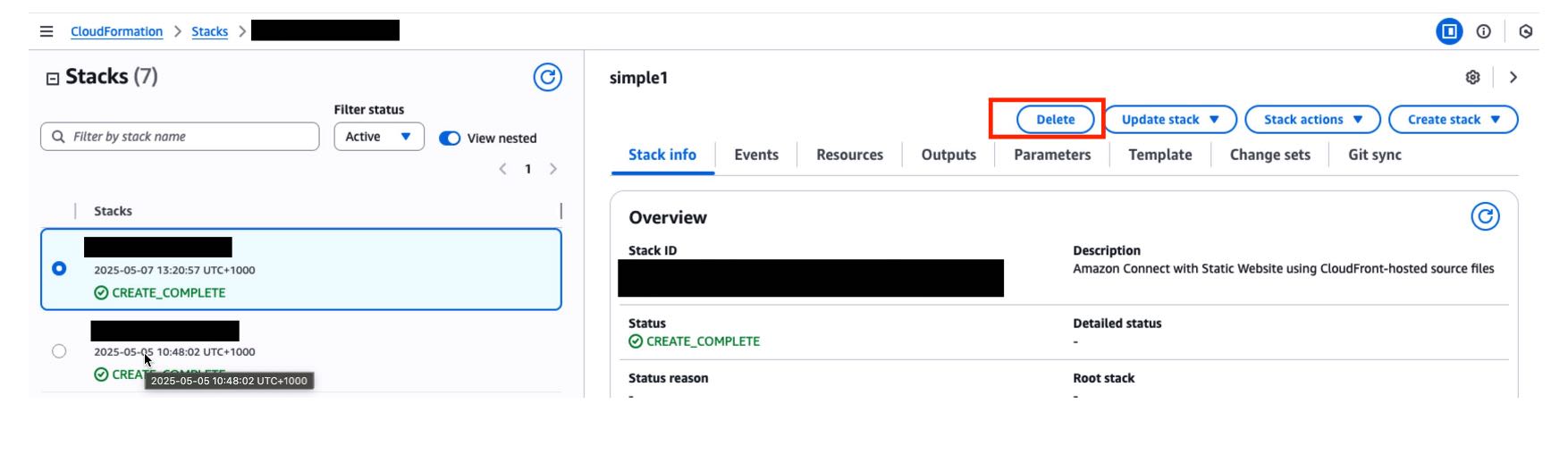Click the Delete button
This screenshot has width=1568, height=463.
(1055, 120)
